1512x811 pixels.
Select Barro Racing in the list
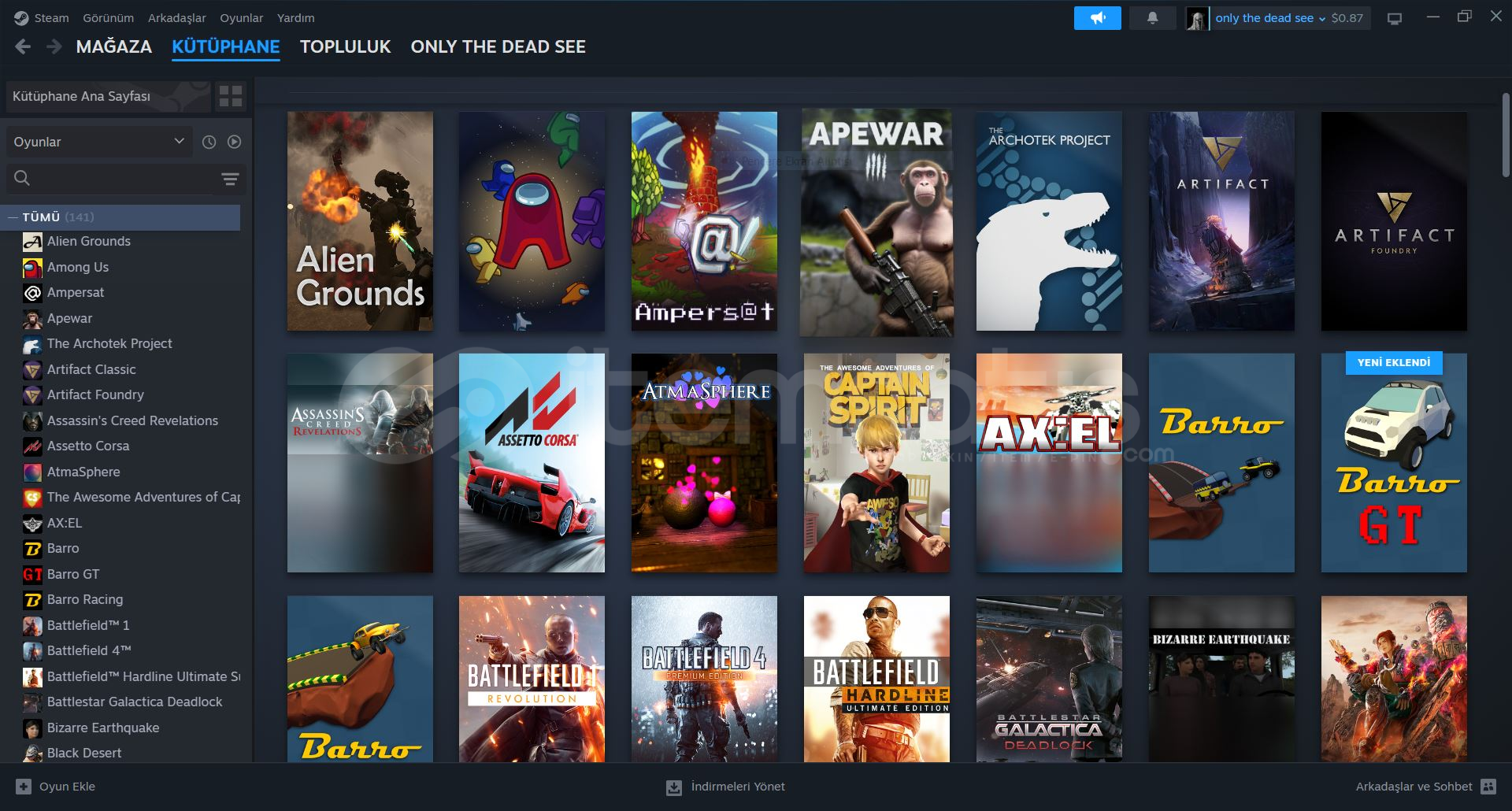point(85,599)
